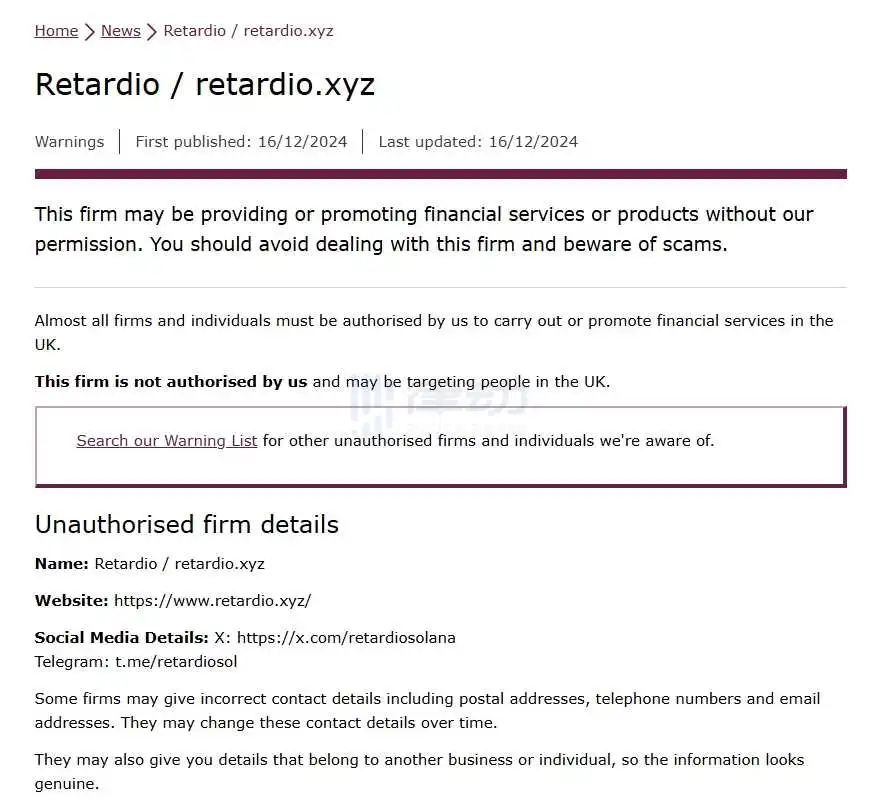
Task: Click the bordered warning list callout box
Action: [441, 447]
